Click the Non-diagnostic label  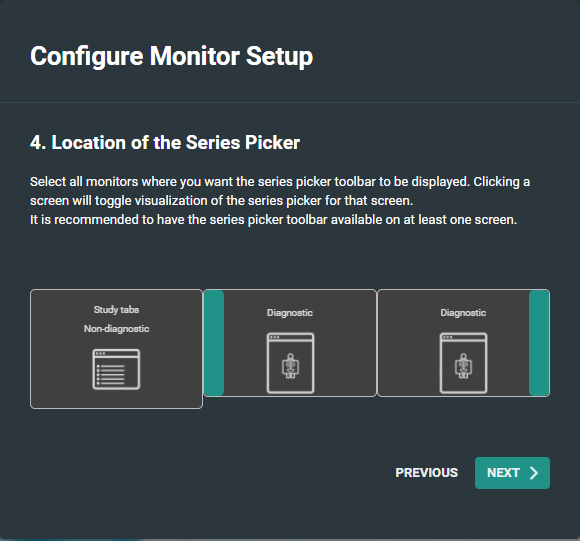coord(116,329)
